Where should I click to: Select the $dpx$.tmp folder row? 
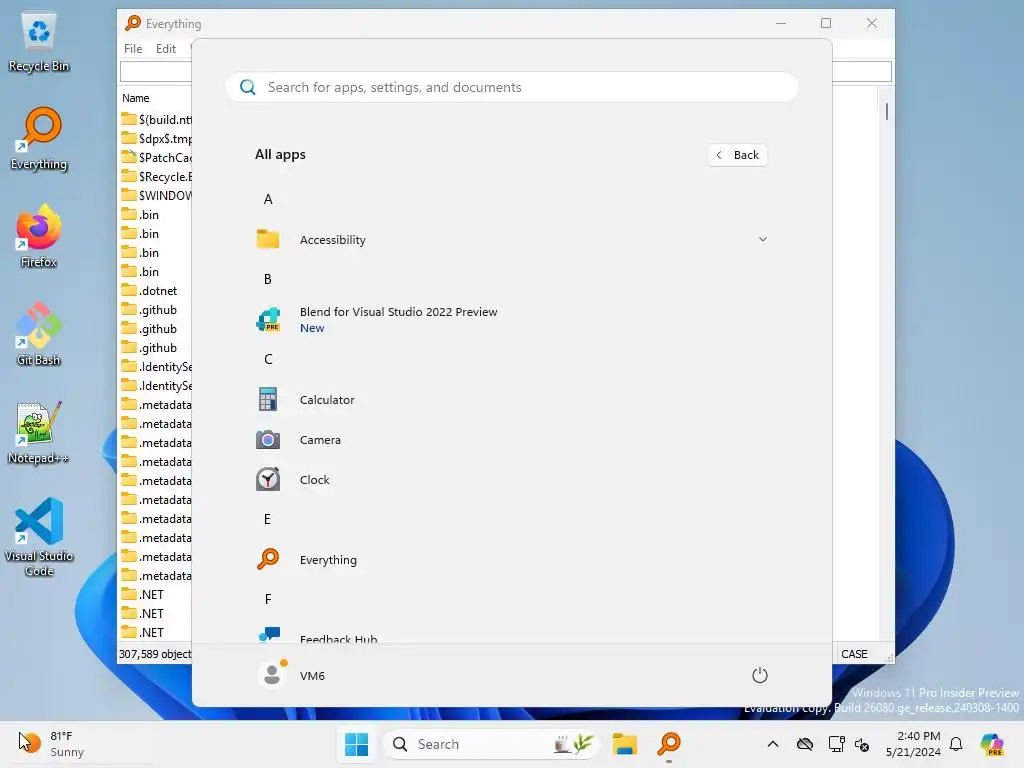pos(156,138)
